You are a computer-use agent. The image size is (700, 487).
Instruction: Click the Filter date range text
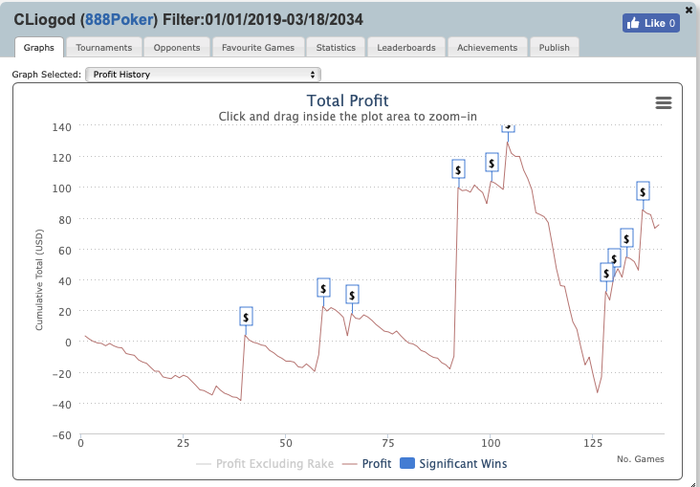pos(262,20)
